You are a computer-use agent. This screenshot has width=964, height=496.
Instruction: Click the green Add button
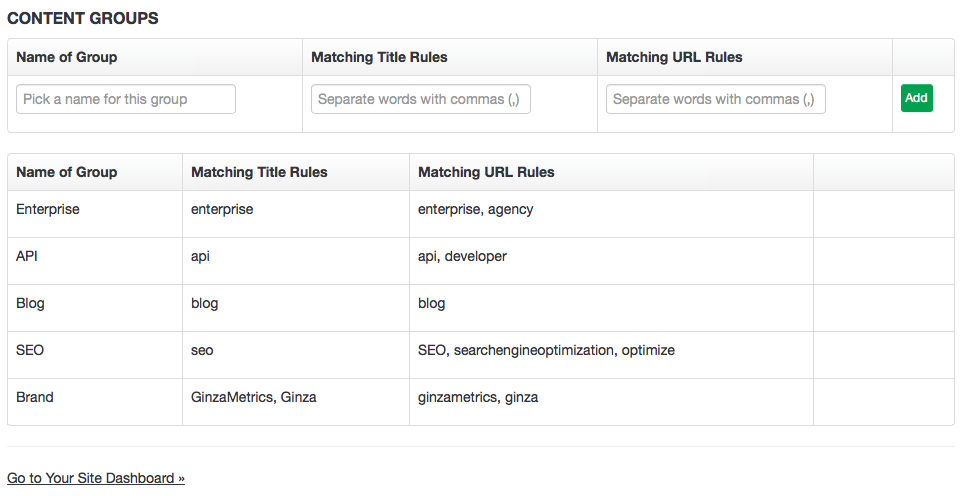[917, 98]
